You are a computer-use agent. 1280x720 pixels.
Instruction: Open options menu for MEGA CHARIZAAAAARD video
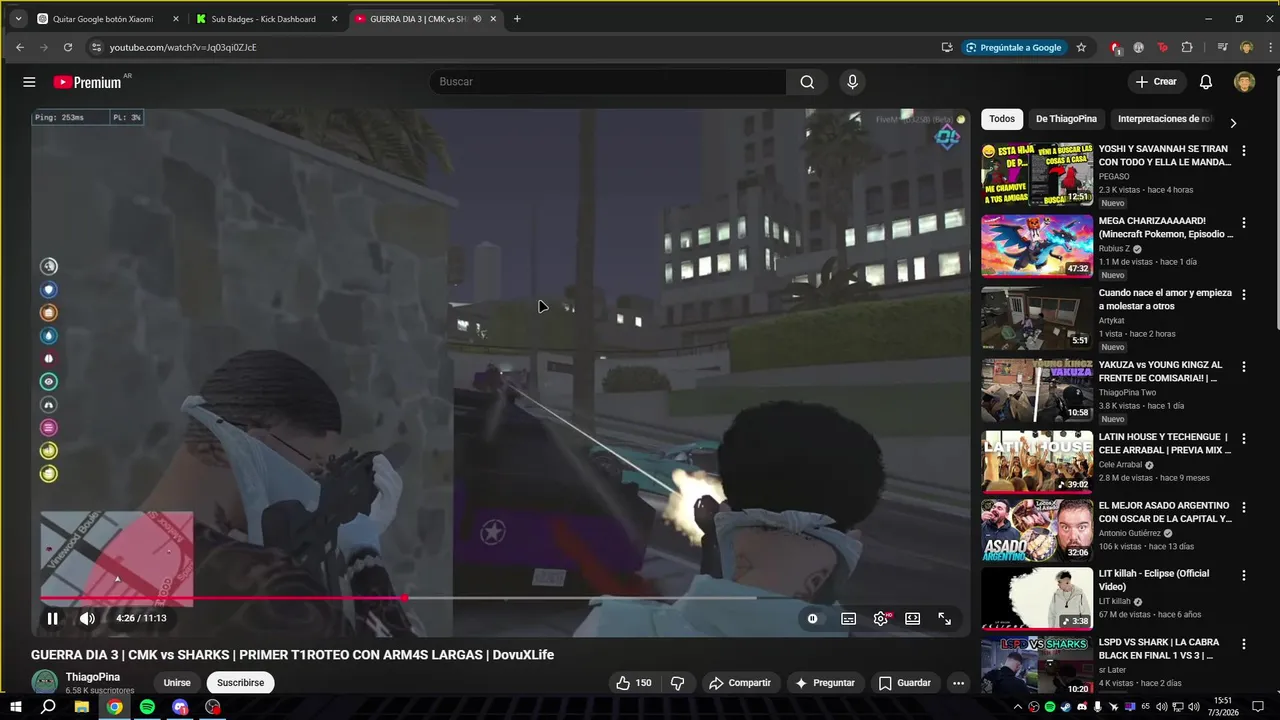pyautogui.click(x=1244, y=223)
